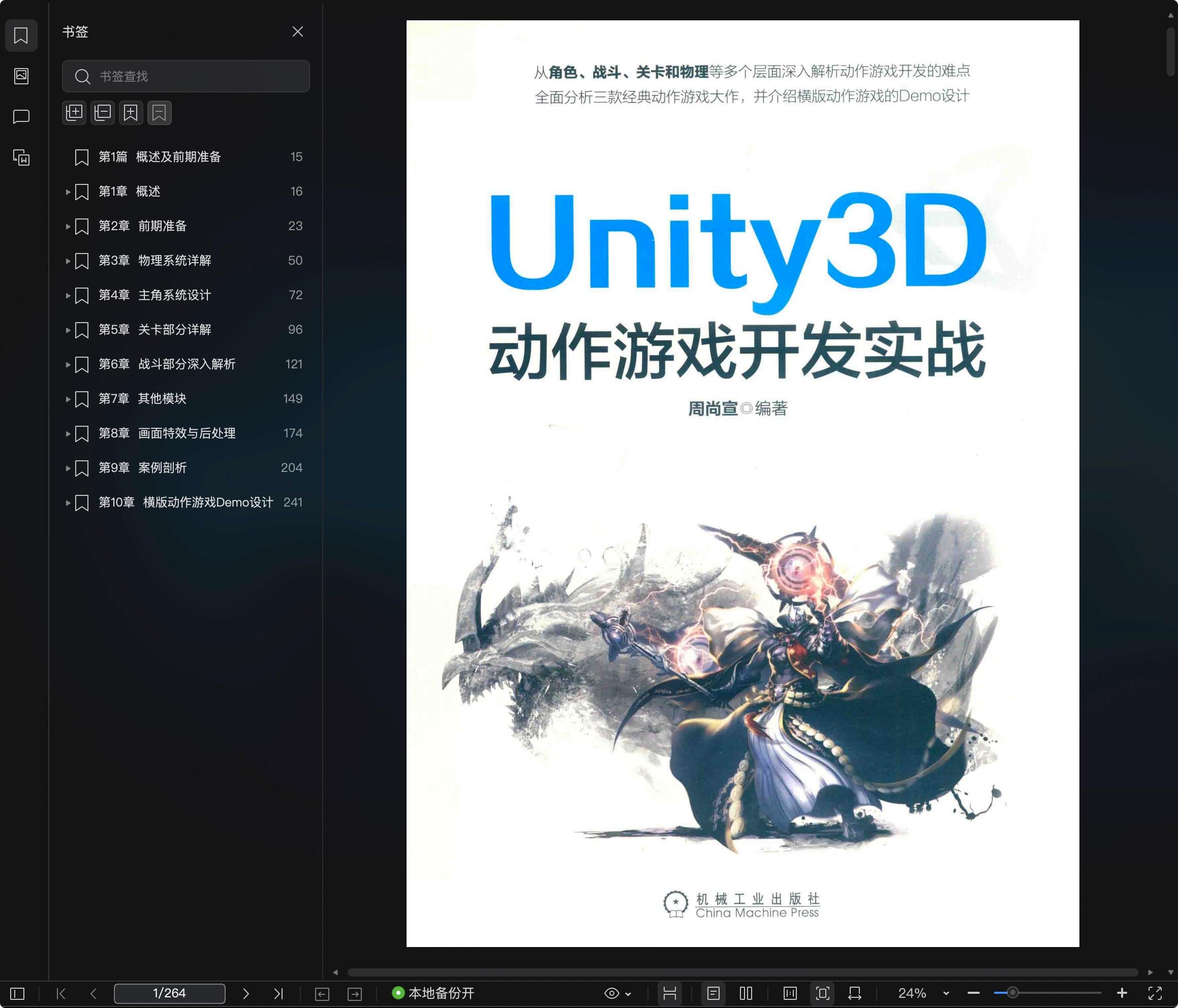Collapse all bookmarks icon

(x=103, y=113)
